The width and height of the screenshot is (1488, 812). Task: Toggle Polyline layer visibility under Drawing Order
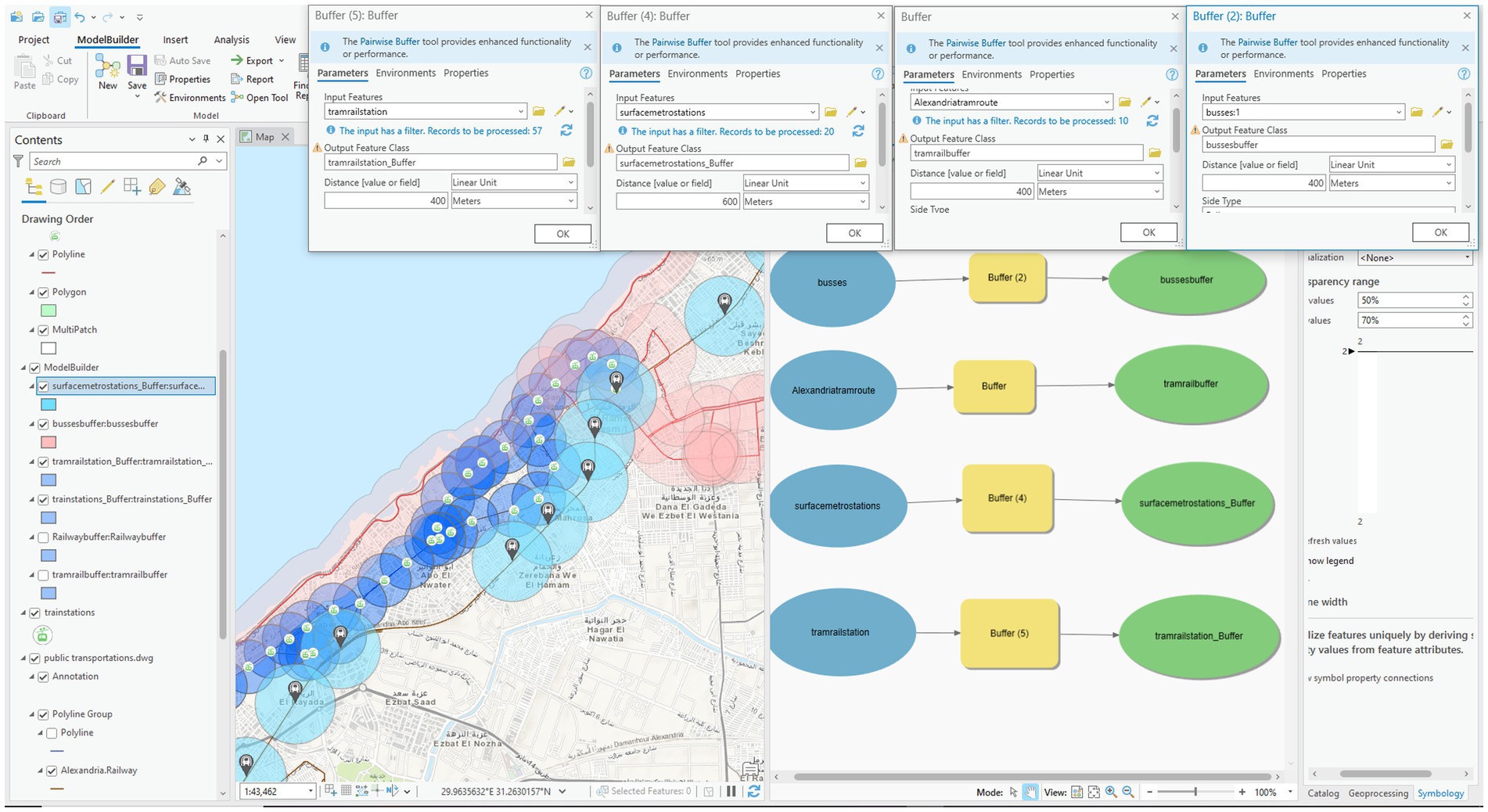(44, 255)
